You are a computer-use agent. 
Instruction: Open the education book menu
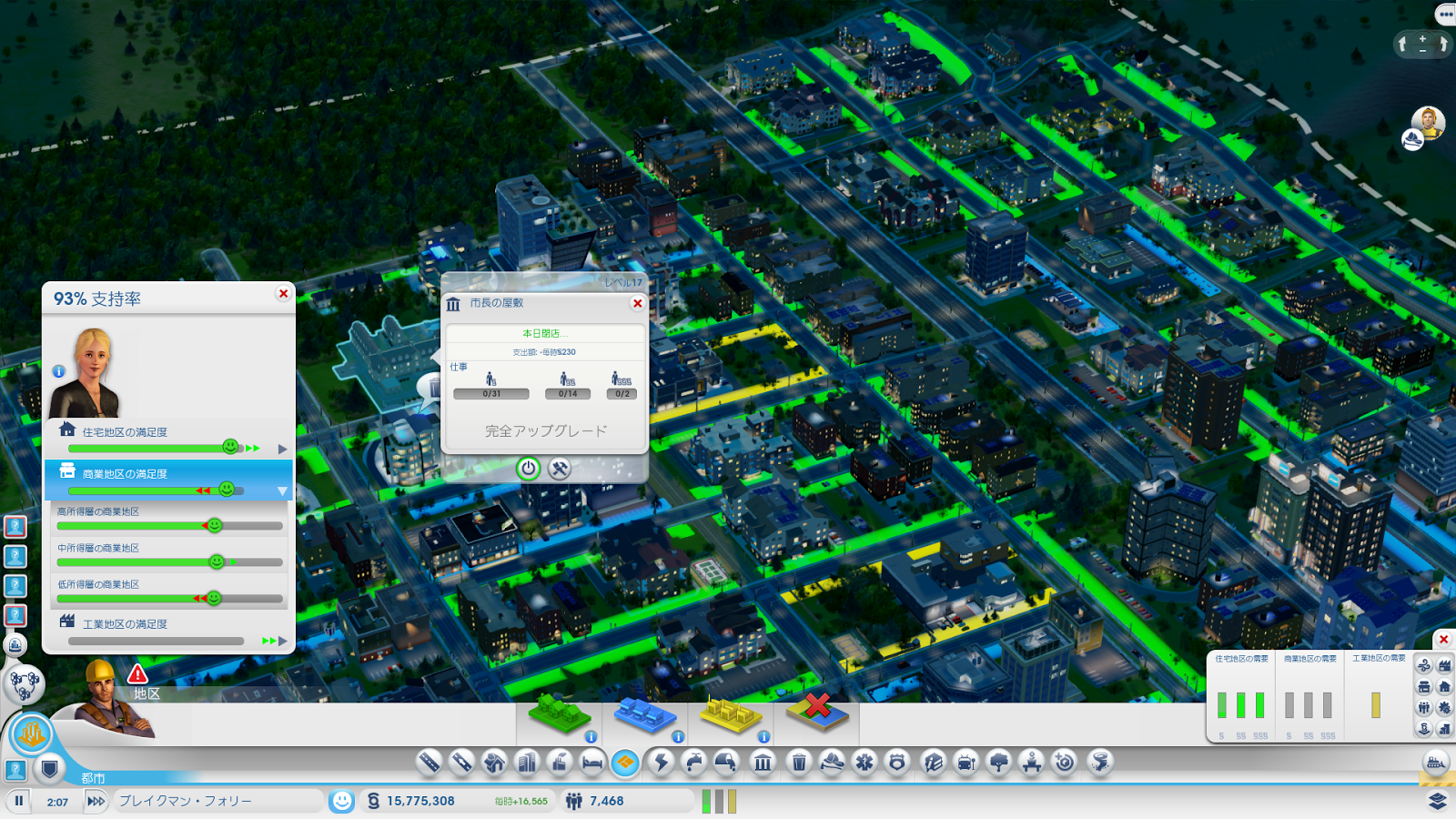click(933, 762)
